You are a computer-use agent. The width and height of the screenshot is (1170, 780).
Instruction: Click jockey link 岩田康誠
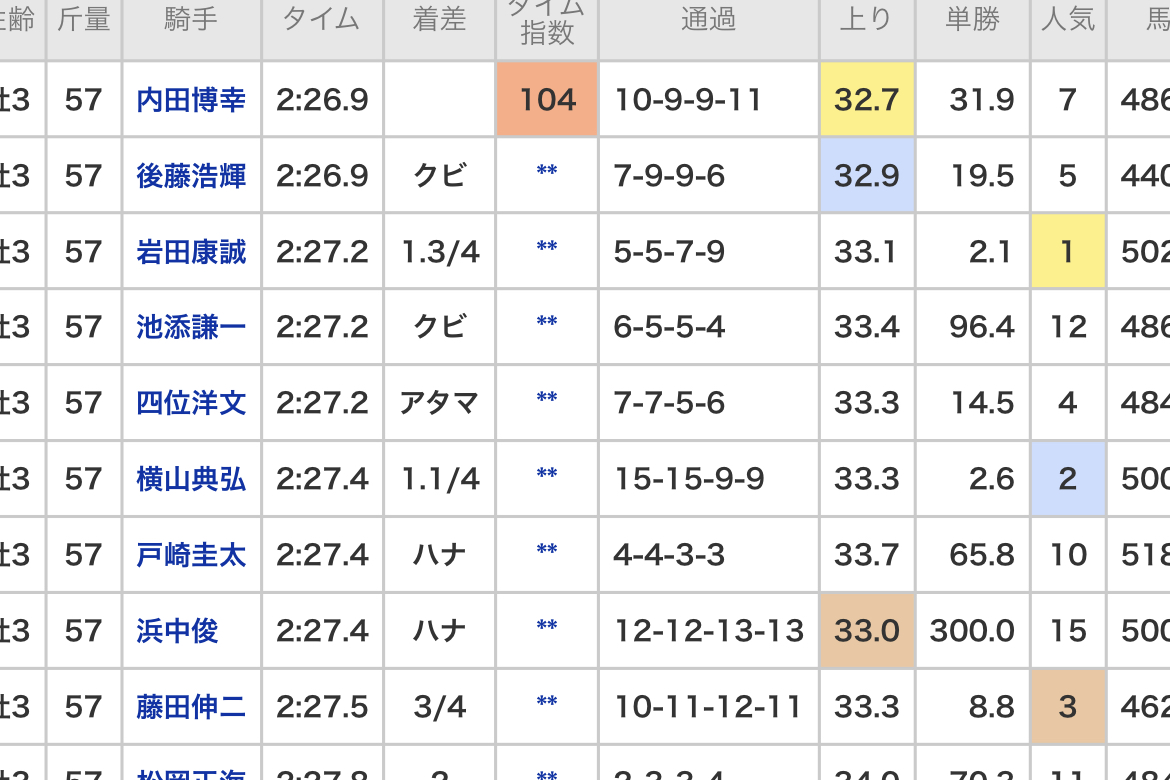[x=191, y=252]
